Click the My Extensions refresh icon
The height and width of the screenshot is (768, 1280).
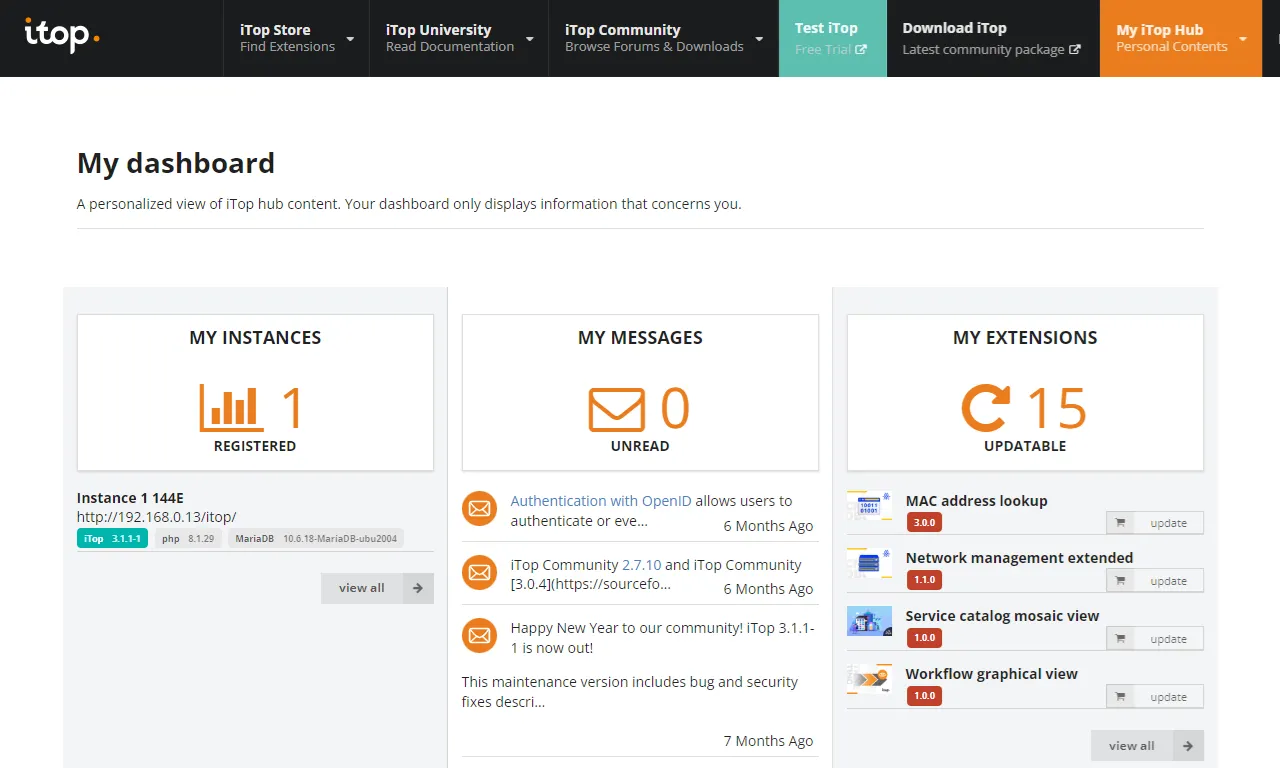click(986, 407)
